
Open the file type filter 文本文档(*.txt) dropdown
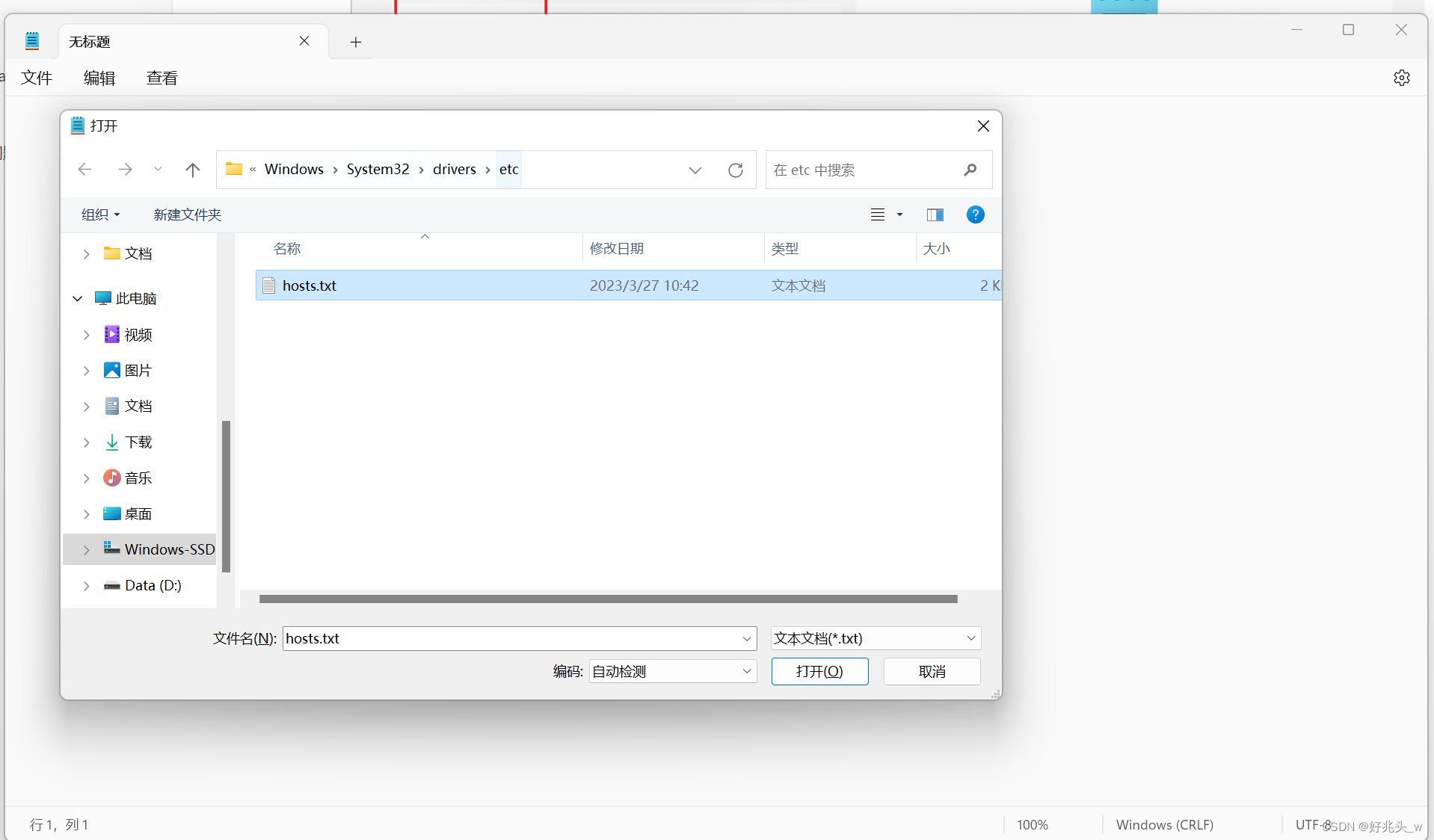[876, 638]
